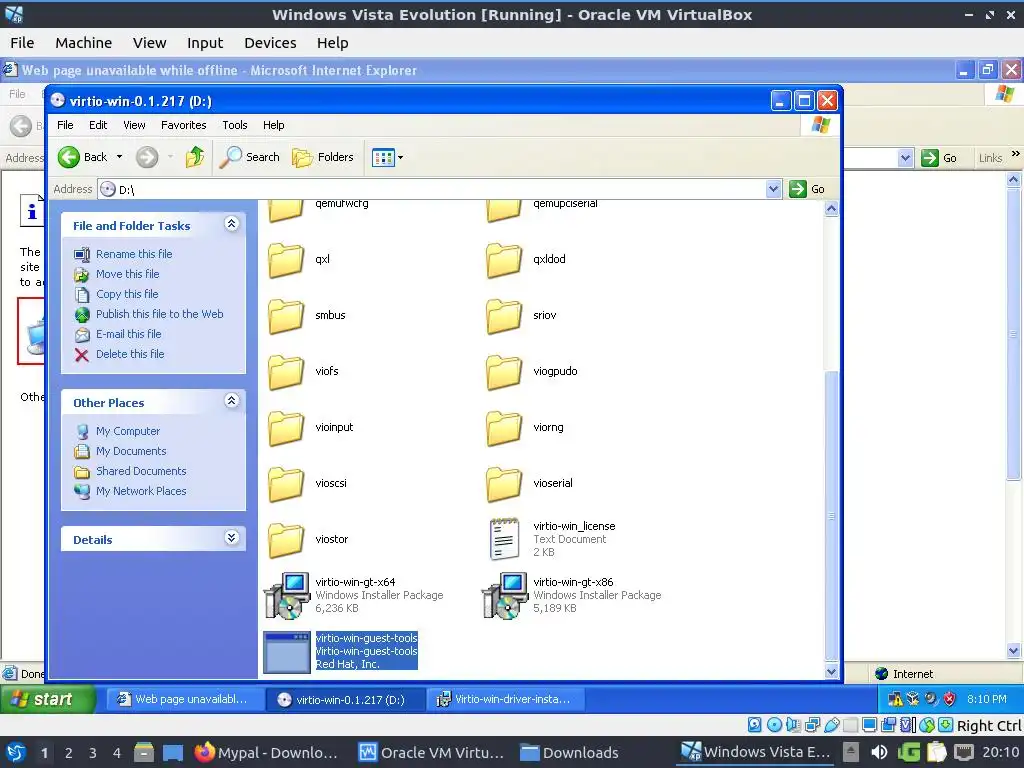Open the View menu in Explorer

134,125
